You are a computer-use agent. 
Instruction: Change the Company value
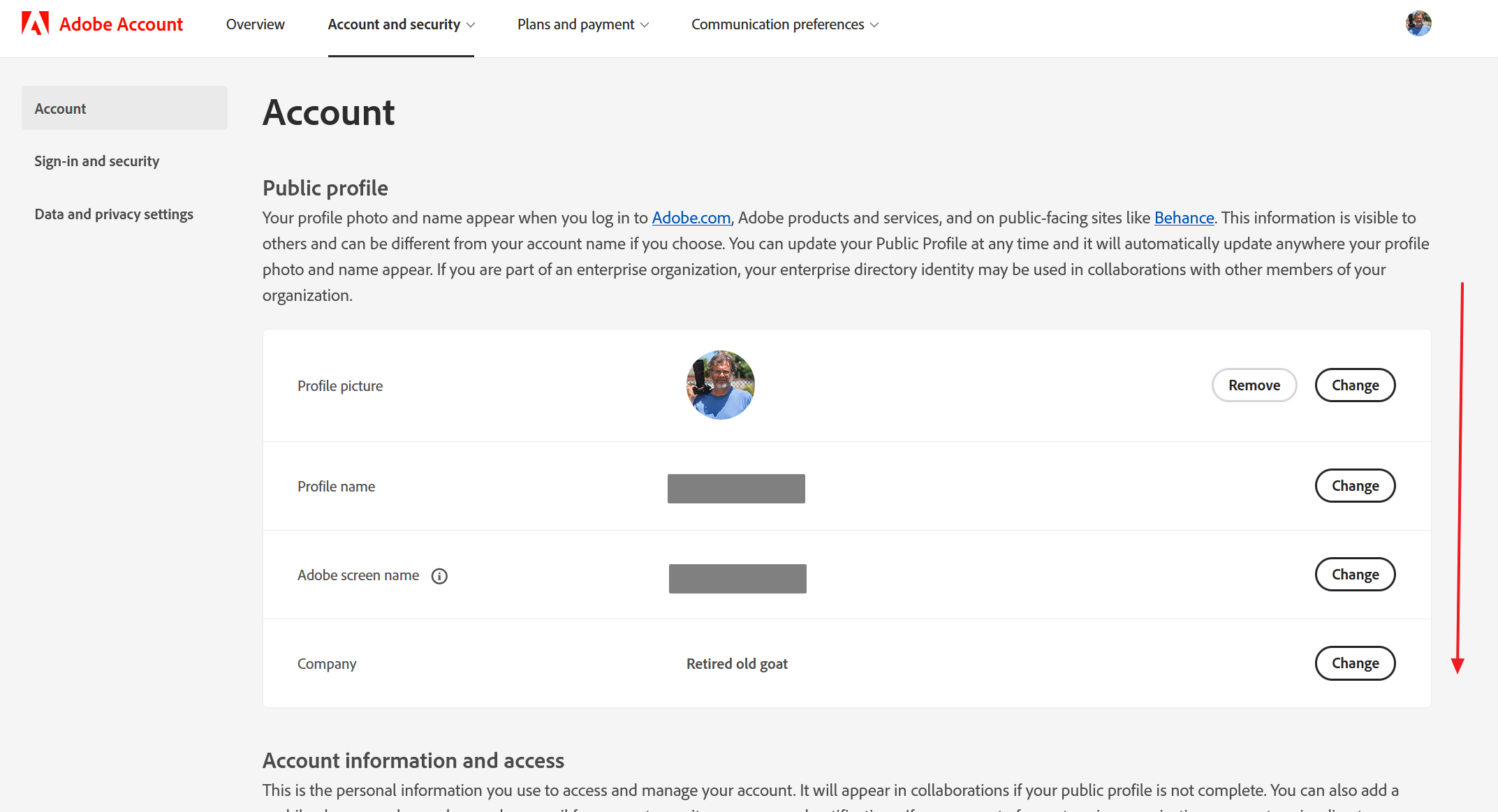pyautogui.click(x=1354, y=663)
